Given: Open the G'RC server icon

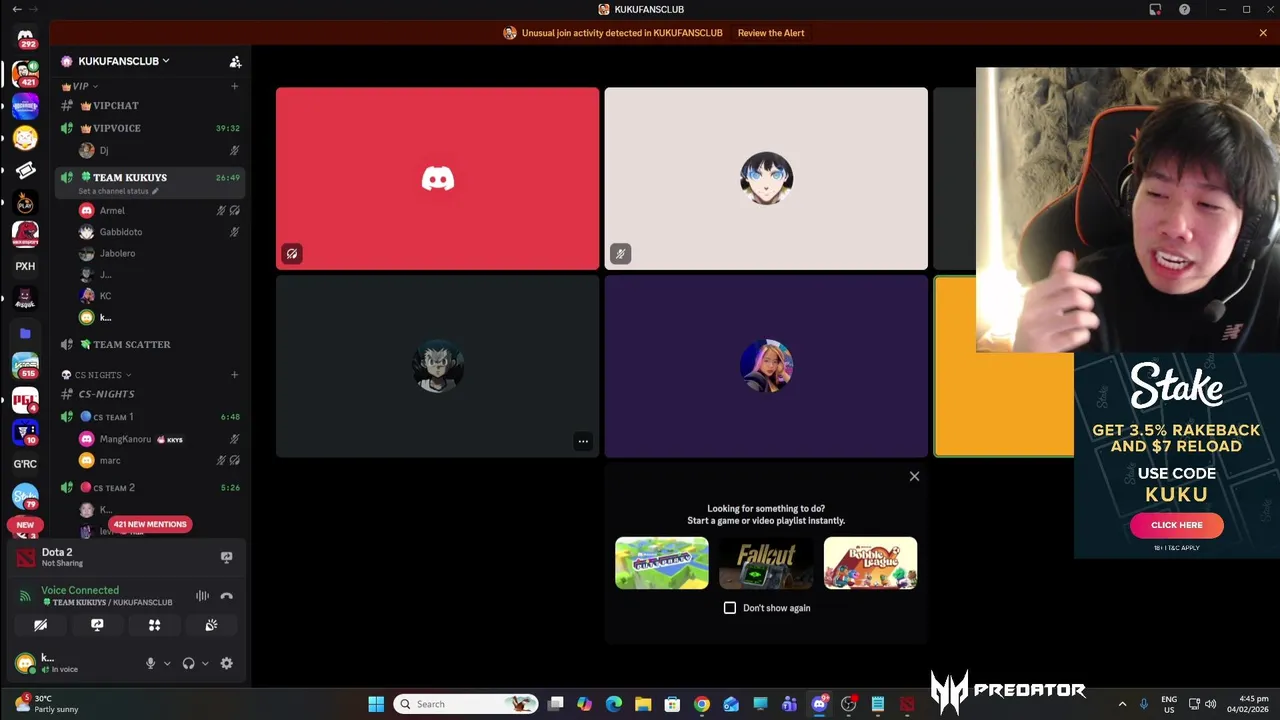Looking at the screenshot, I should point(25,464).
